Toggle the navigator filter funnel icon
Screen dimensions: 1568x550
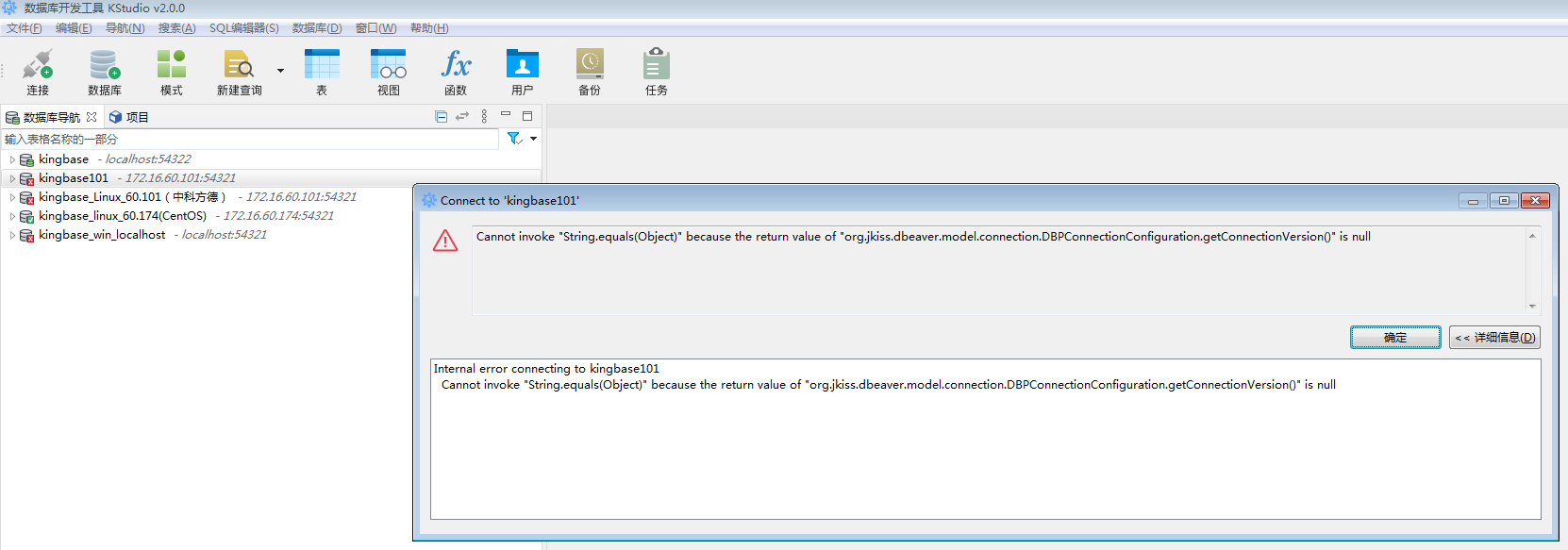coord(514,139)
